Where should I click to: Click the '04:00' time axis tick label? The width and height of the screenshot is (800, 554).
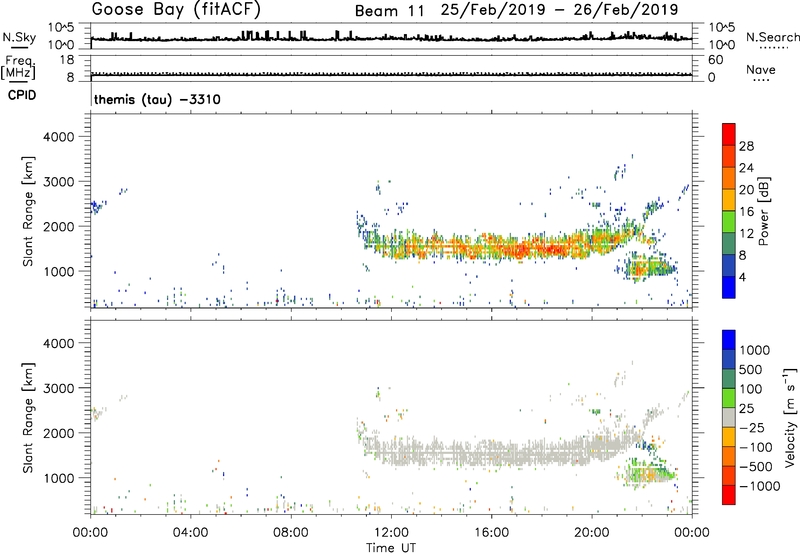[x=190, y=533]
